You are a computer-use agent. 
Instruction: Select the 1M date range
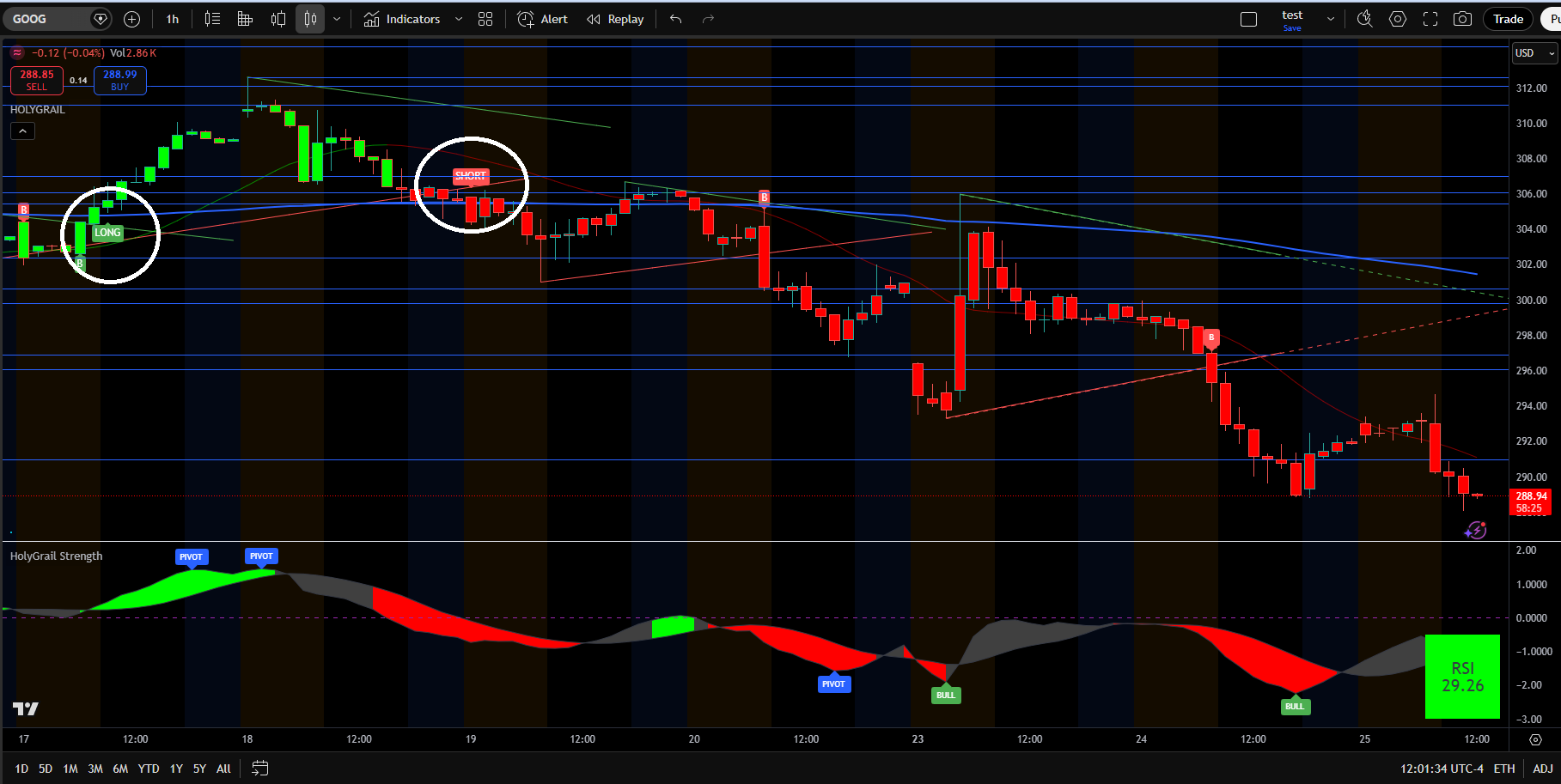point(70,769)
